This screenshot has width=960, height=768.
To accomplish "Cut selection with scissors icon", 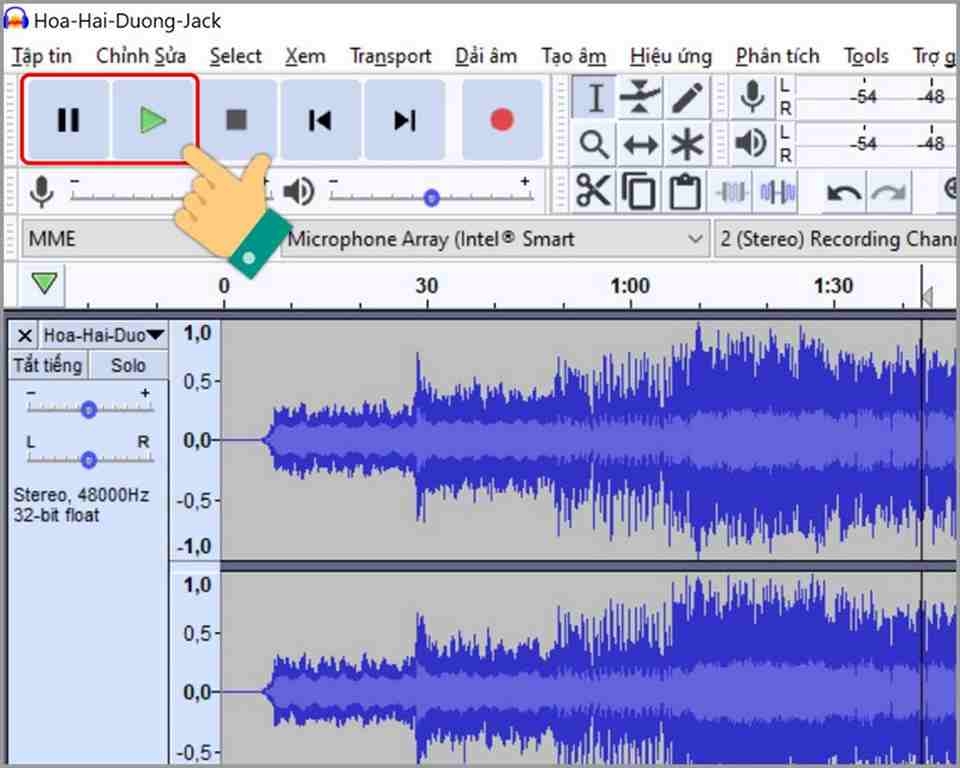I will (592, 192).
